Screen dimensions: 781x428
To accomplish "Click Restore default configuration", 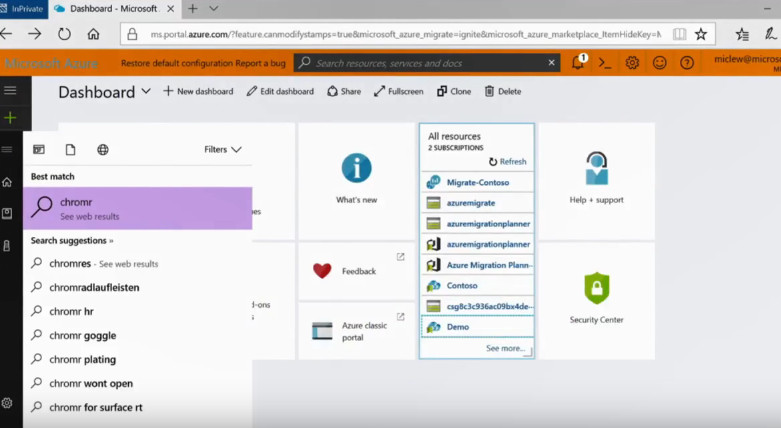I will 177,63.
